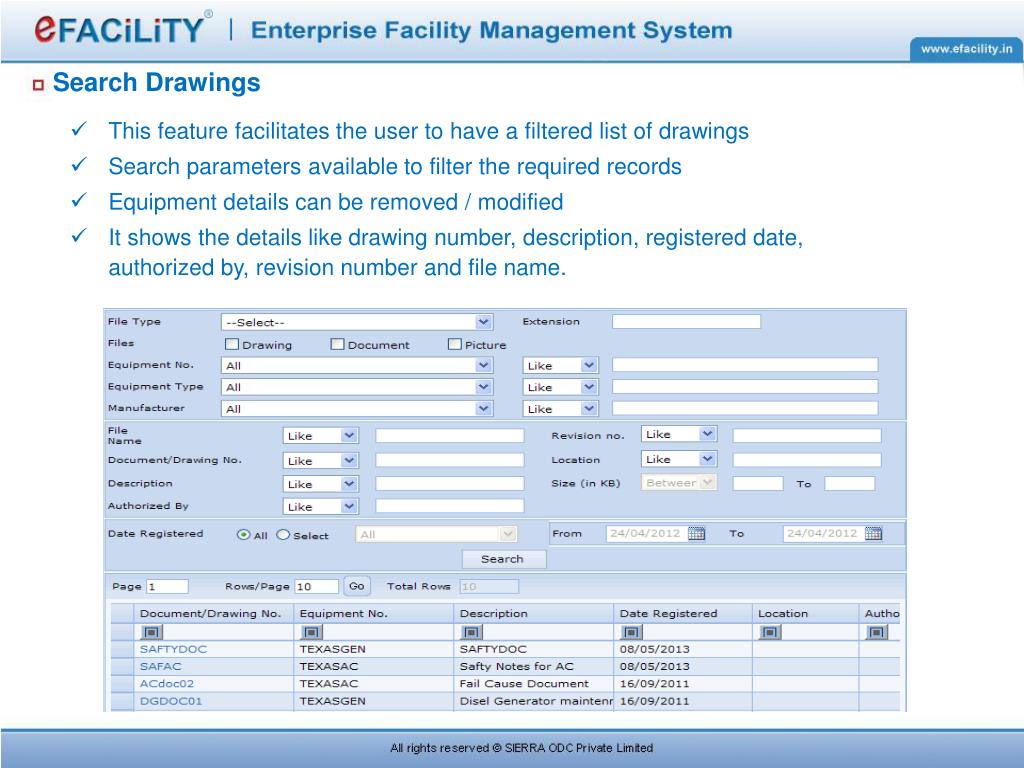
Task: Click the Total Rows field
Action: [x=489, y=586]
